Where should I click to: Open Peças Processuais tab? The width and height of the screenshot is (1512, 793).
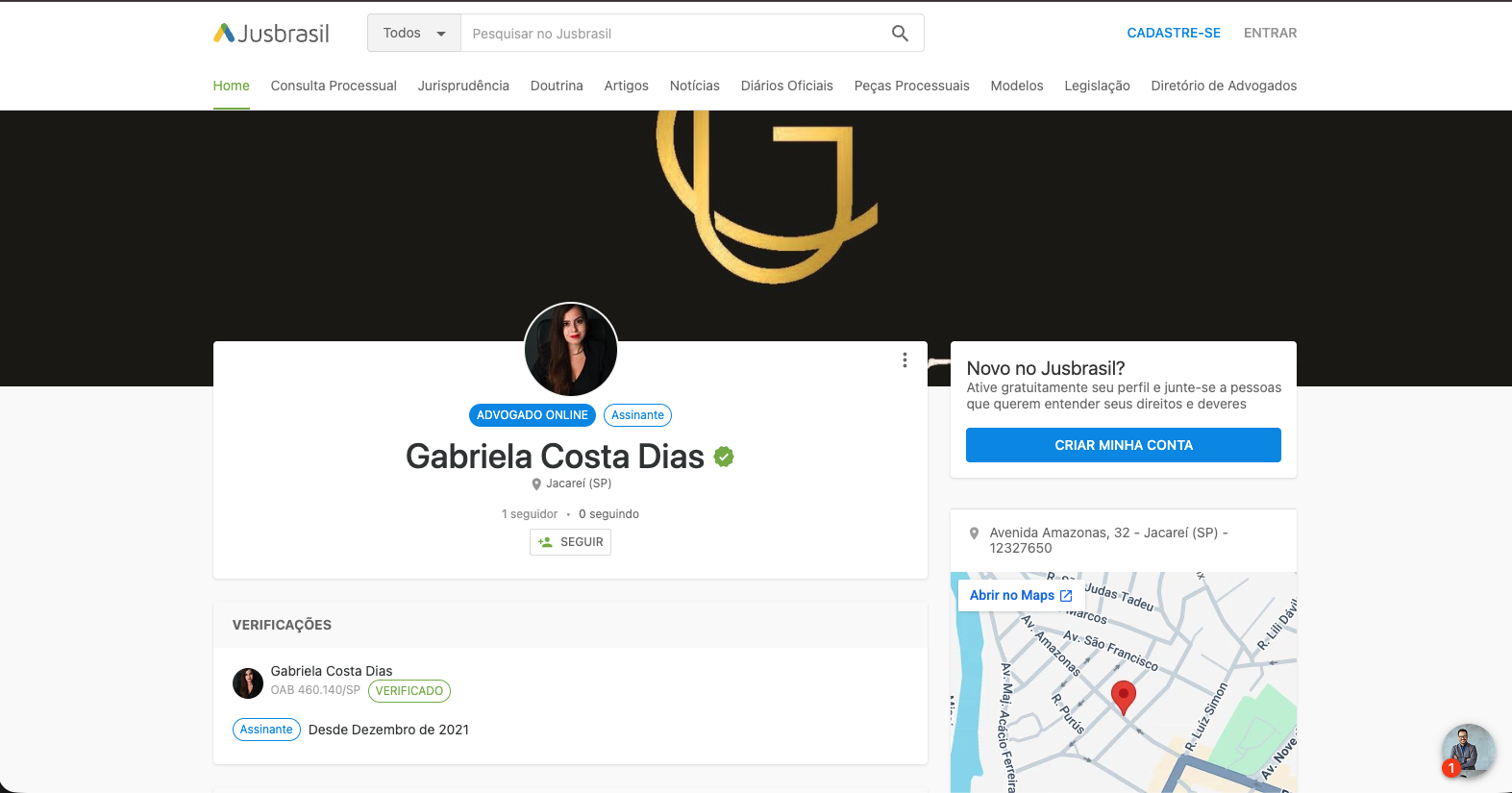(912, 86)
